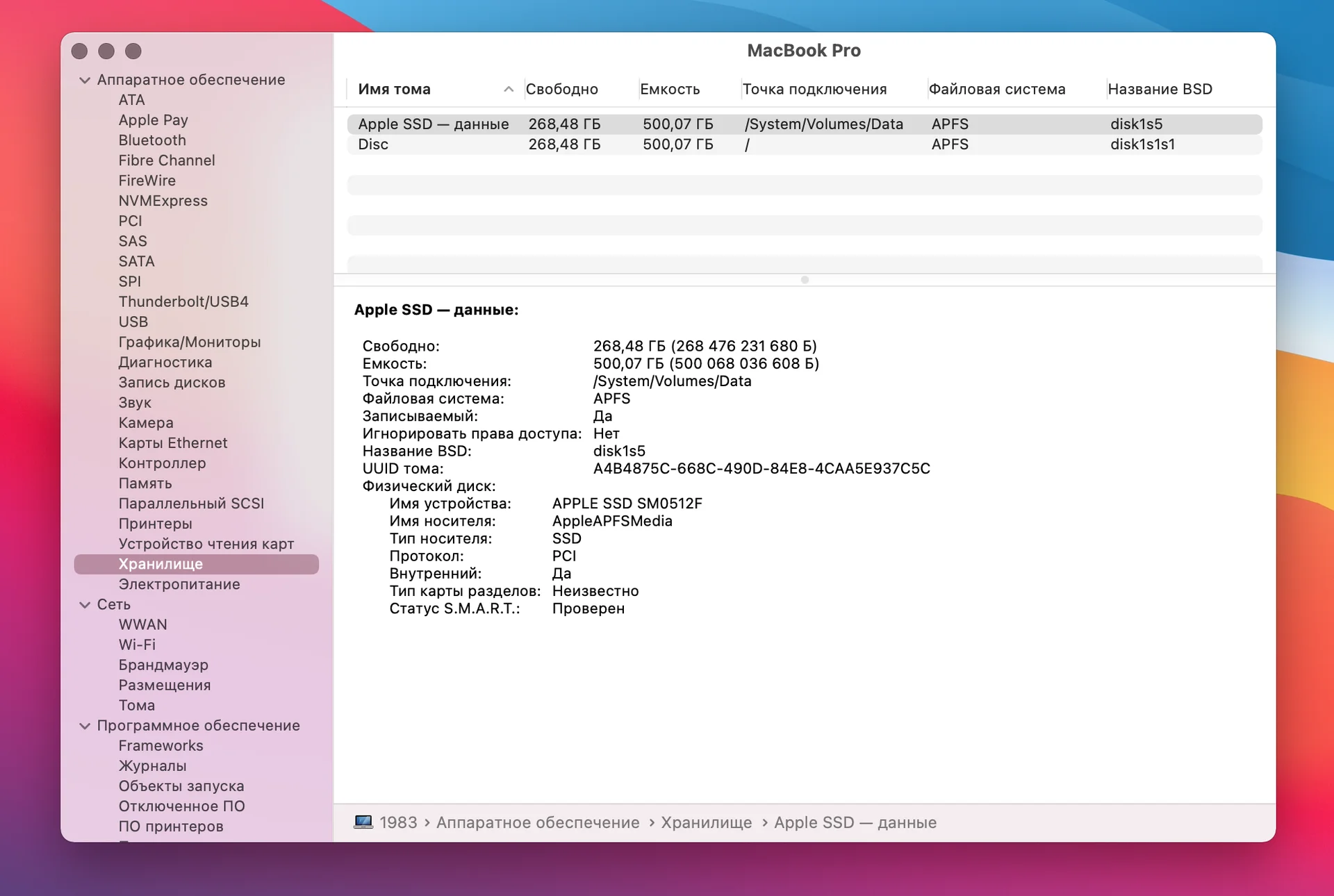Screen dimensions: 1334x896
Task: Collapse the Аппаратное обеспечение section
Action: click(85, 80)
